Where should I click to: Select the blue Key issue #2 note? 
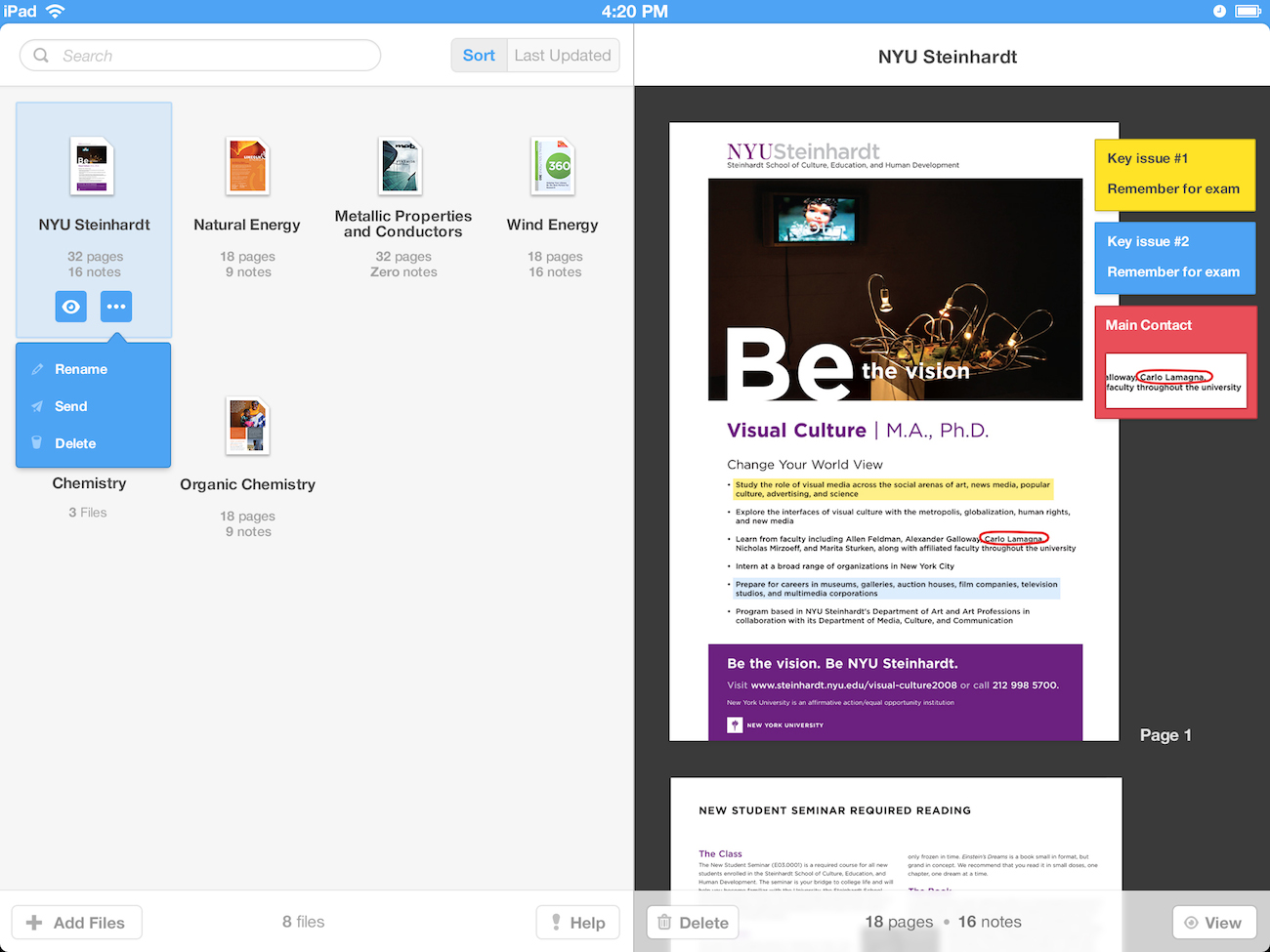(1174, 257)
